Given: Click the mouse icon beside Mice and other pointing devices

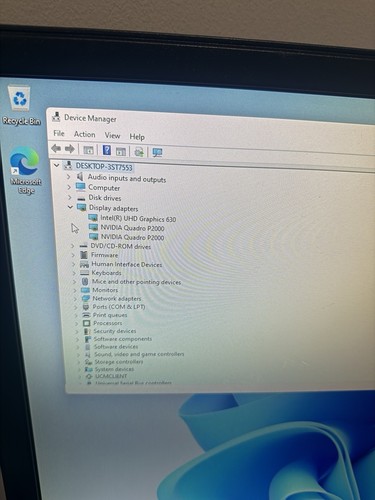Looking at the screenshot, I should coord(85,282).
